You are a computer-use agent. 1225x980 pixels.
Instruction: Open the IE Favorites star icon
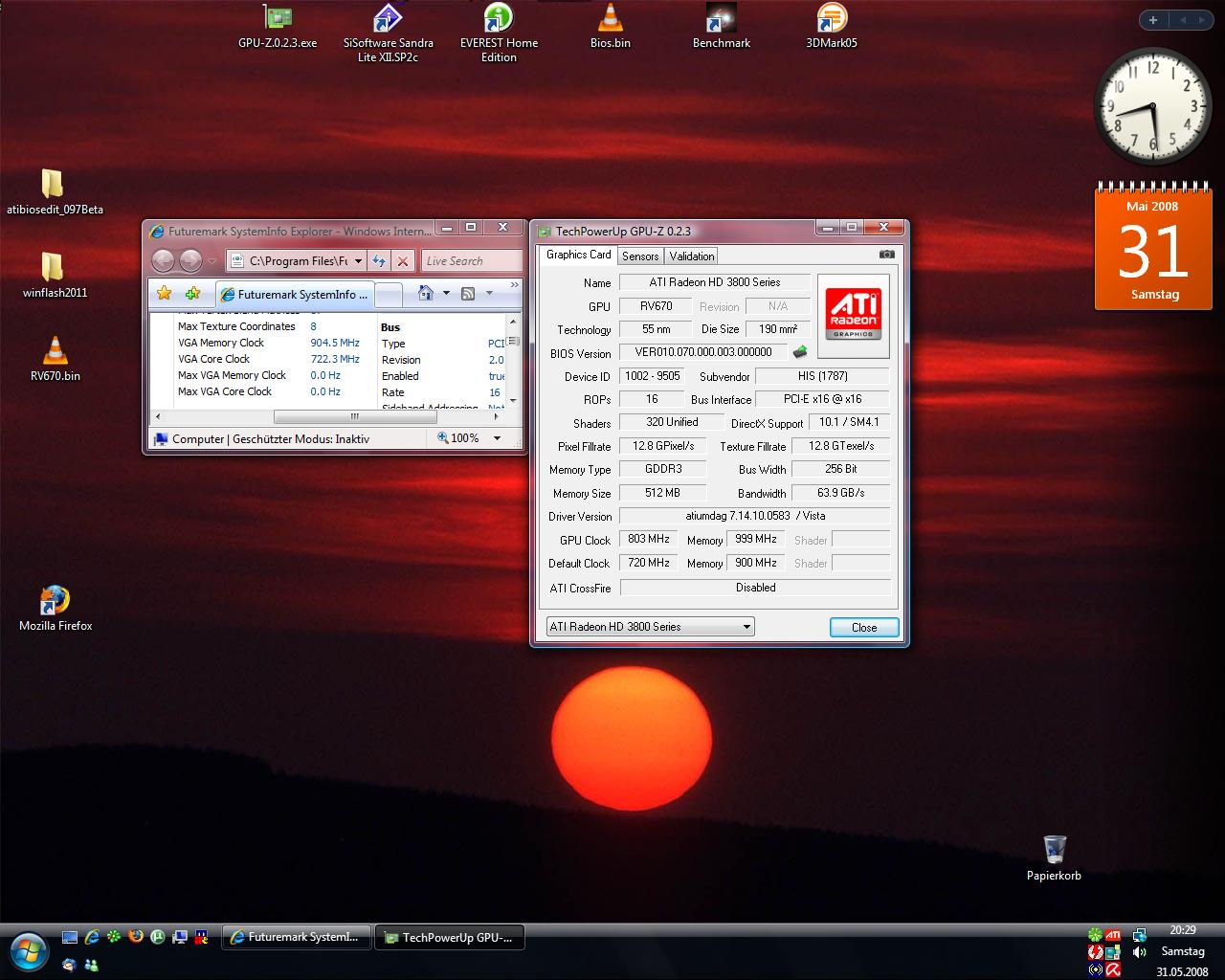(x=165, y=294)
